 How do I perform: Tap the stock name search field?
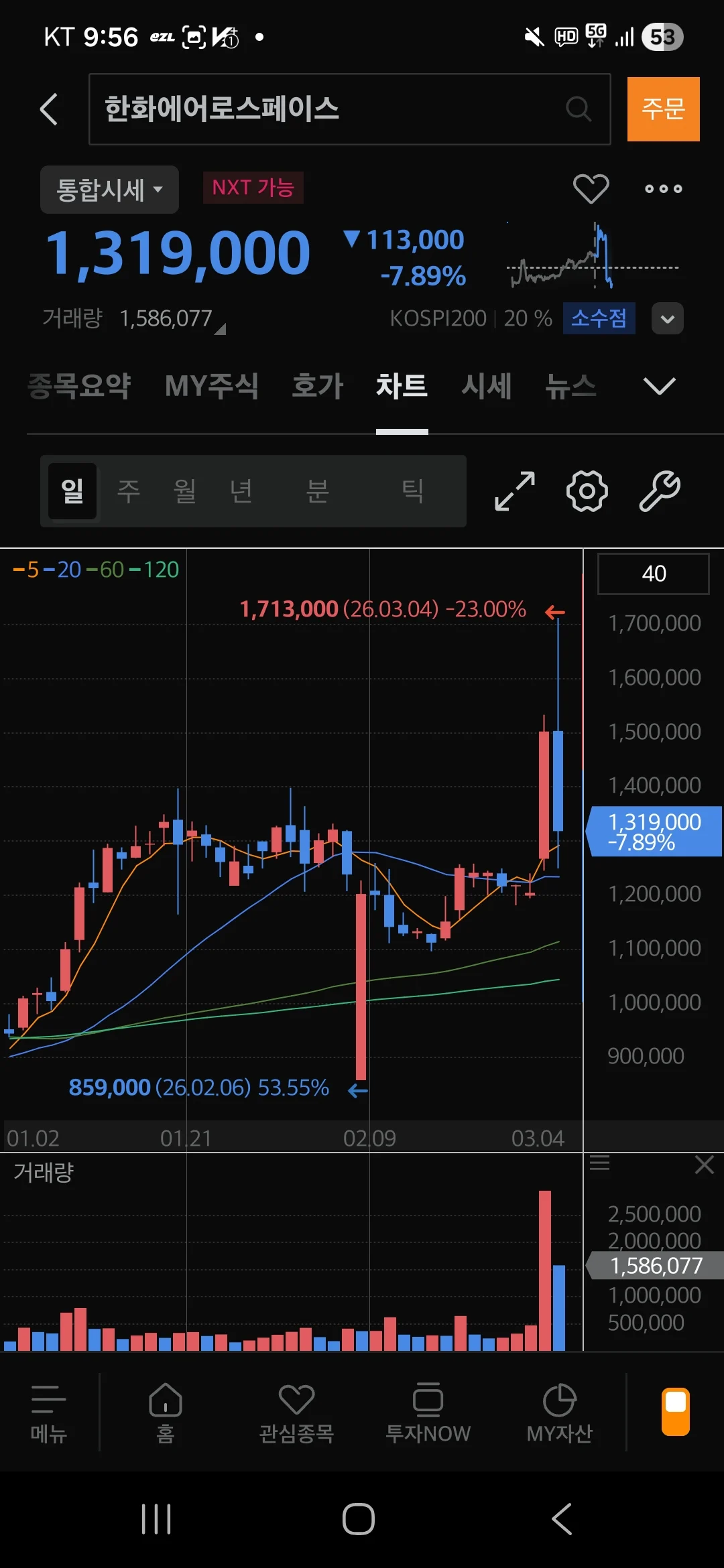pos(350,109)
